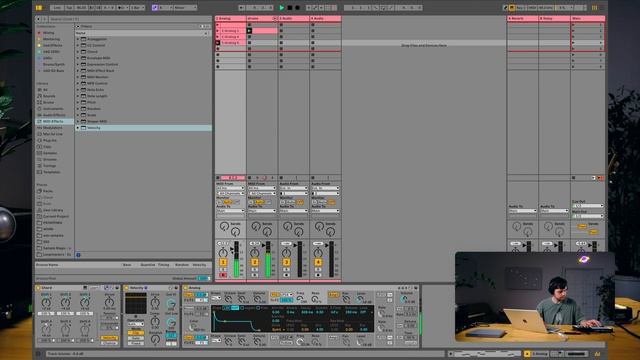Expand the Random folder in browser

pyautogui.click(x=78, y=109)
